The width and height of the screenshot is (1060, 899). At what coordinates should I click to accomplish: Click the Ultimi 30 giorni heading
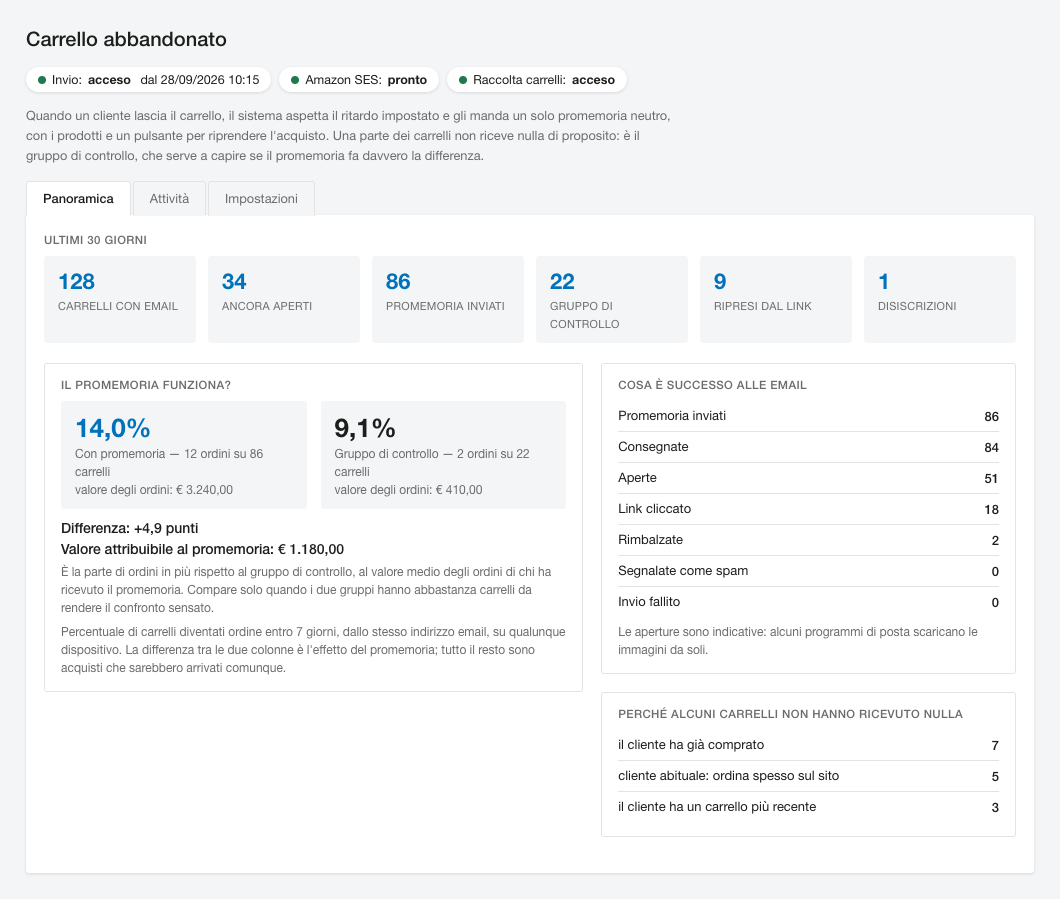click(x=95, y=240)
